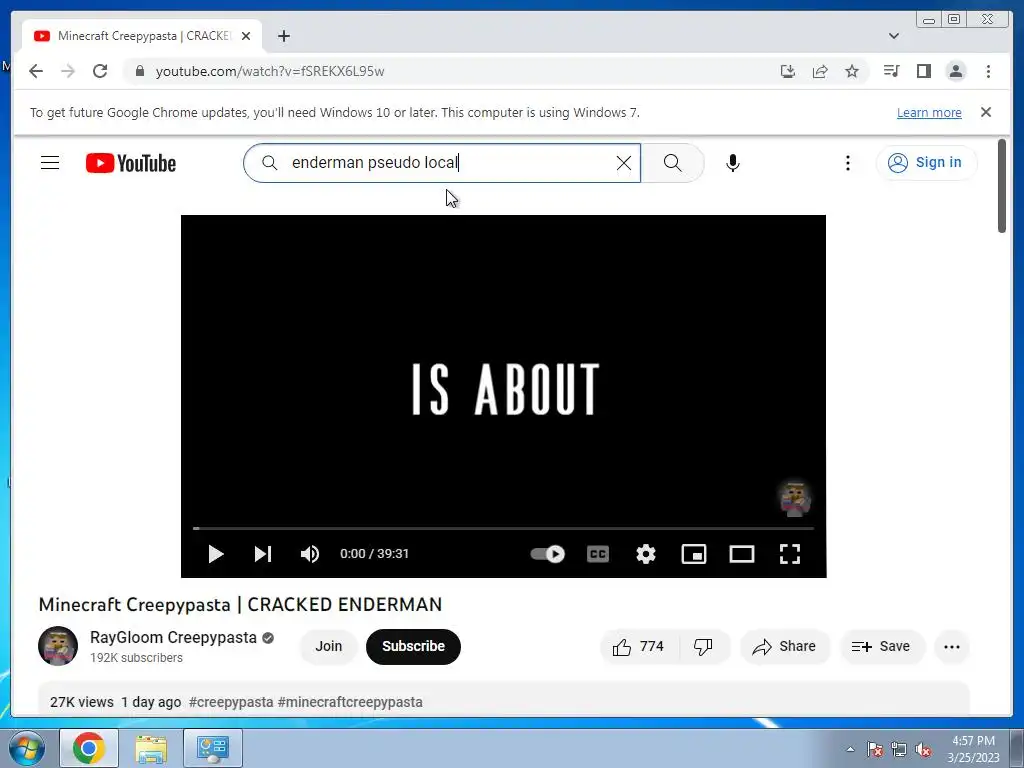Open YouTube settings three-dot menu
This screenshot has width=1024, height=768.
pyautogui.click(x=848, y=163)
